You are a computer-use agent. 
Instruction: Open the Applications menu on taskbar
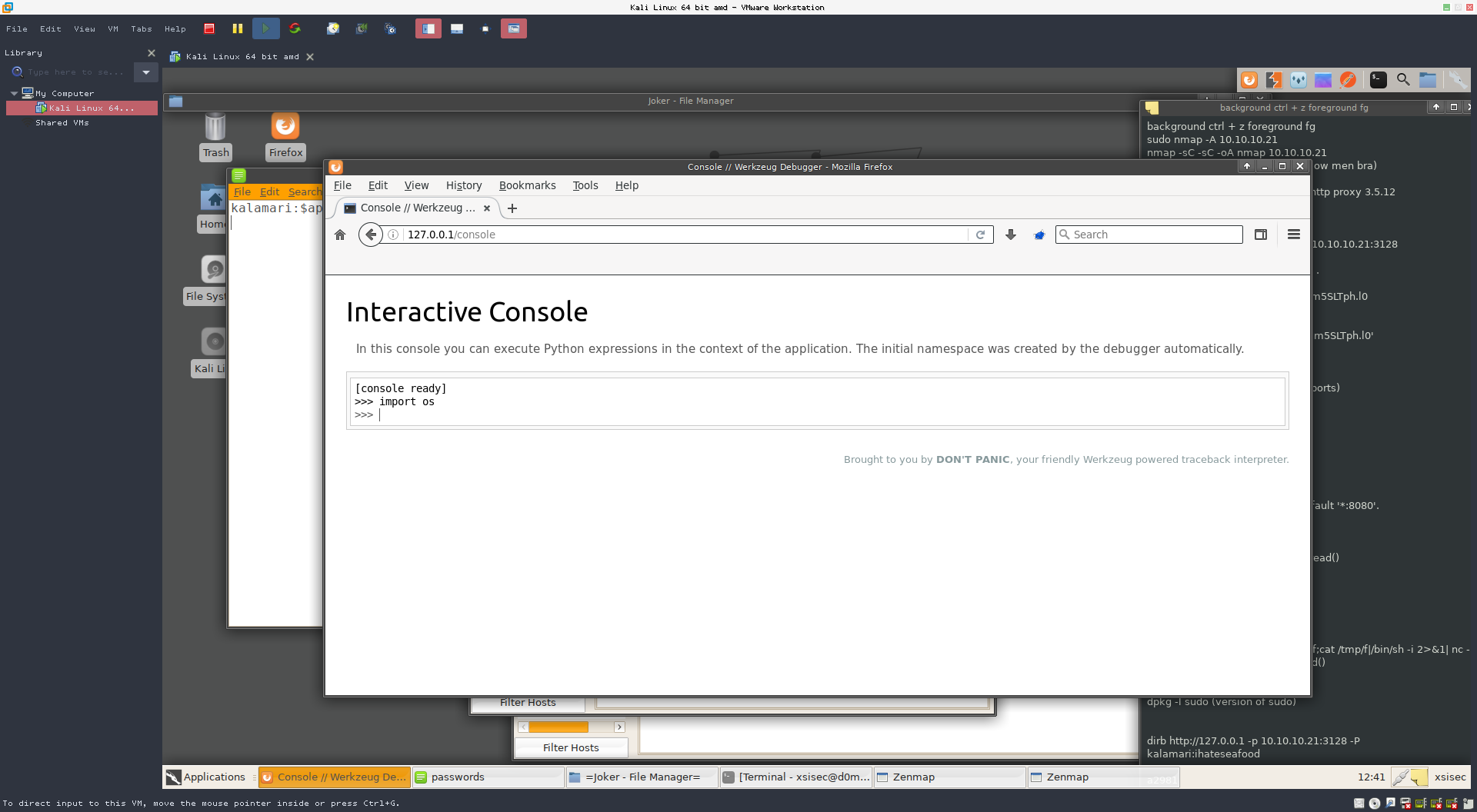coord(206,777)
